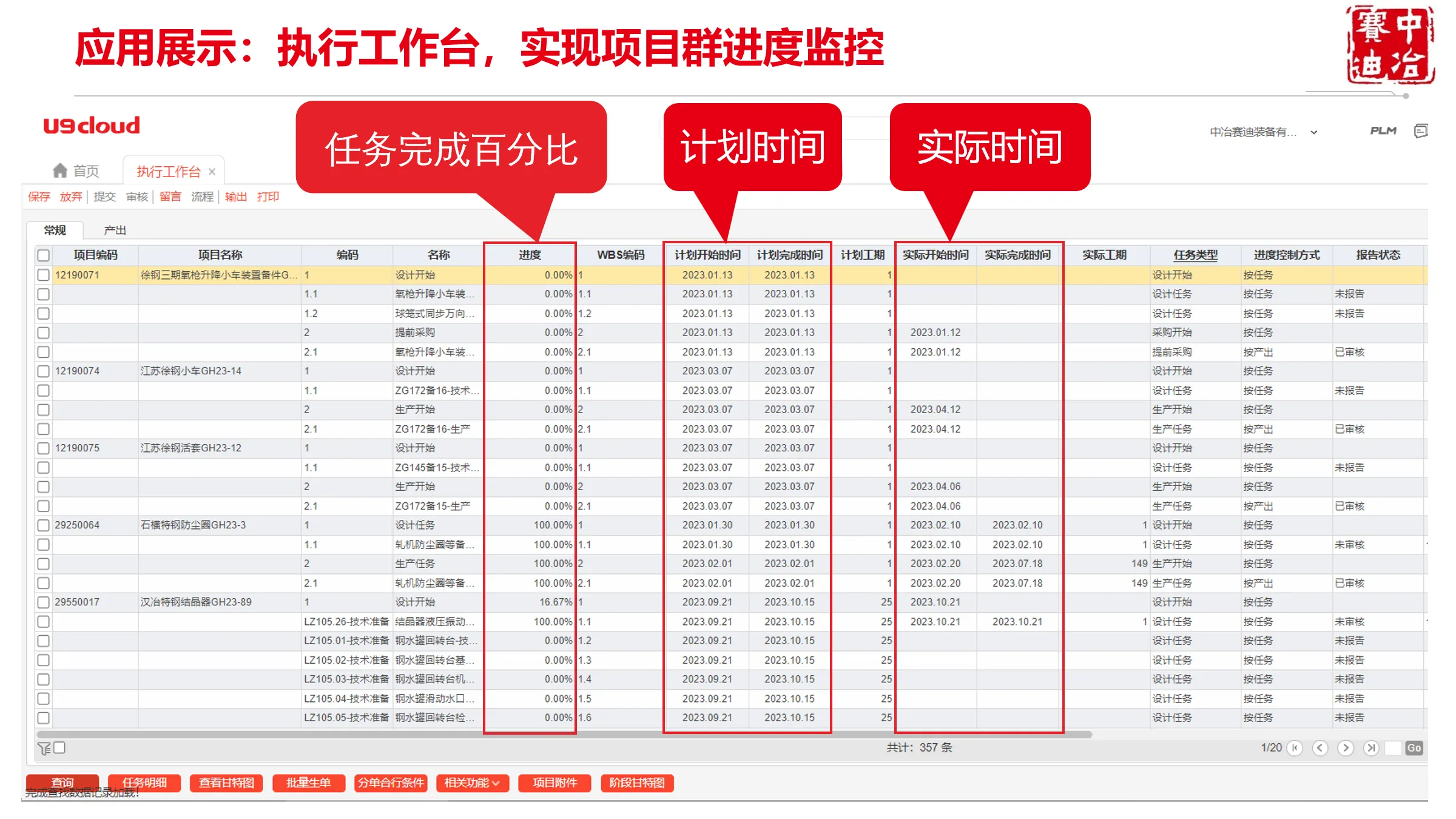Open 任务明细
This screenshot has width=1456, height=819.
[144, 783]
